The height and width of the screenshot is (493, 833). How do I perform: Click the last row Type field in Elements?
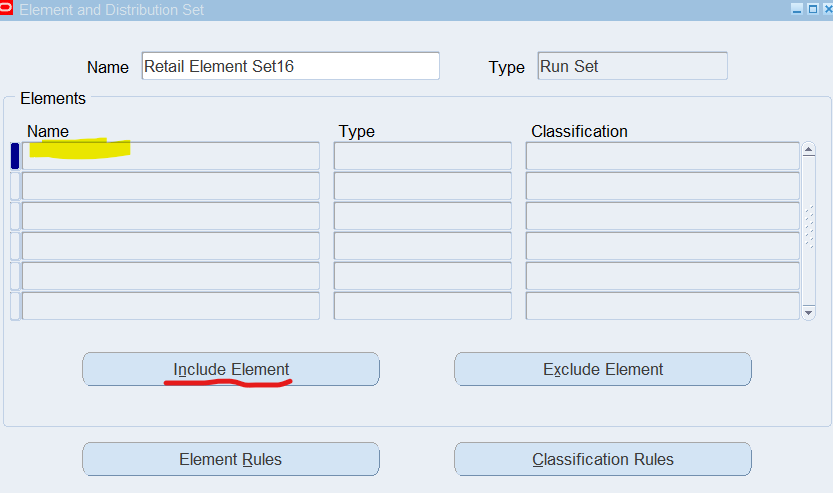pyautogui.click(x=422, y=306)
